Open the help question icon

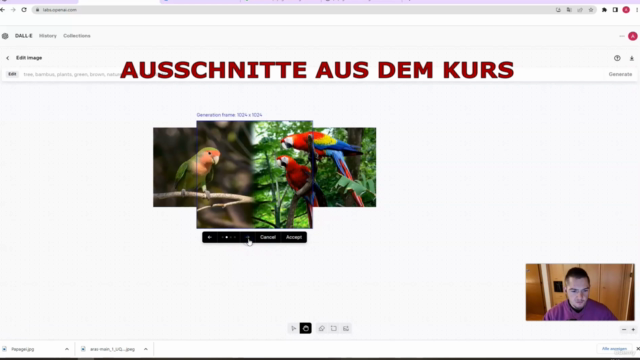[617, 58]
